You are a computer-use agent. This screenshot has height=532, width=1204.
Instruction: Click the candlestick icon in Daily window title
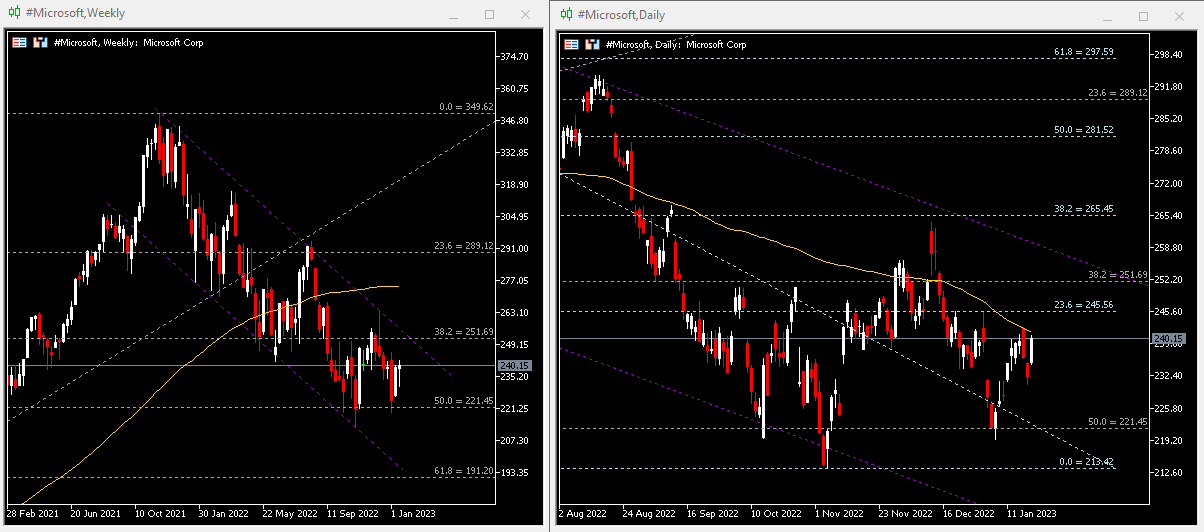click(567, 14)
